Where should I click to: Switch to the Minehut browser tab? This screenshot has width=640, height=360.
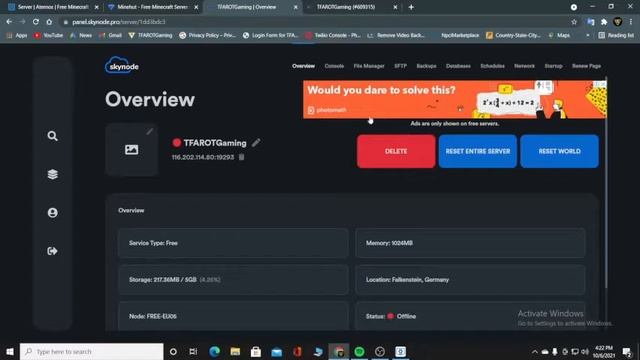[x=152, y=7]
